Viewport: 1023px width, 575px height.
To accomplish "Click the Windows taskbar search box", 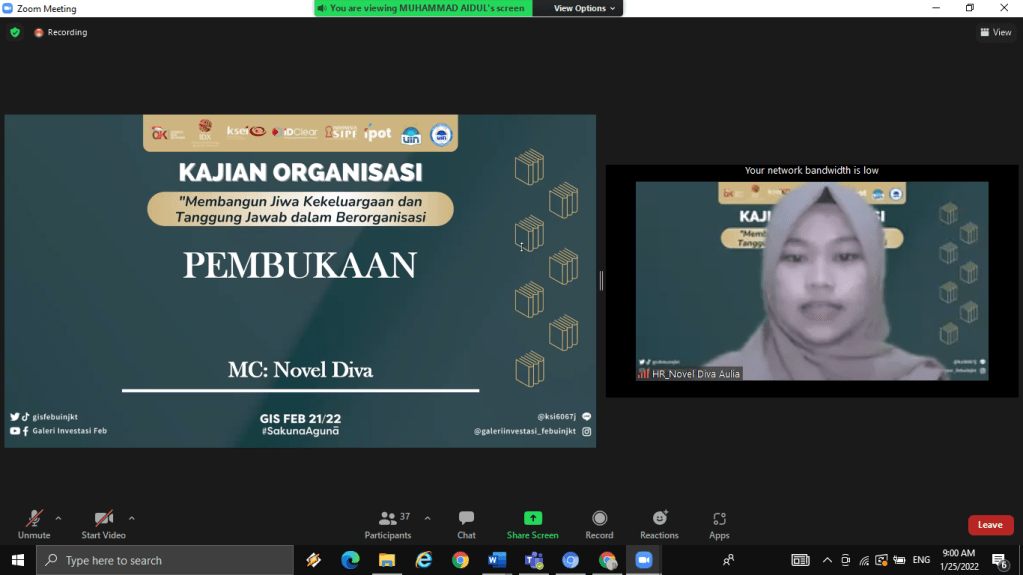I will [165, 560].
